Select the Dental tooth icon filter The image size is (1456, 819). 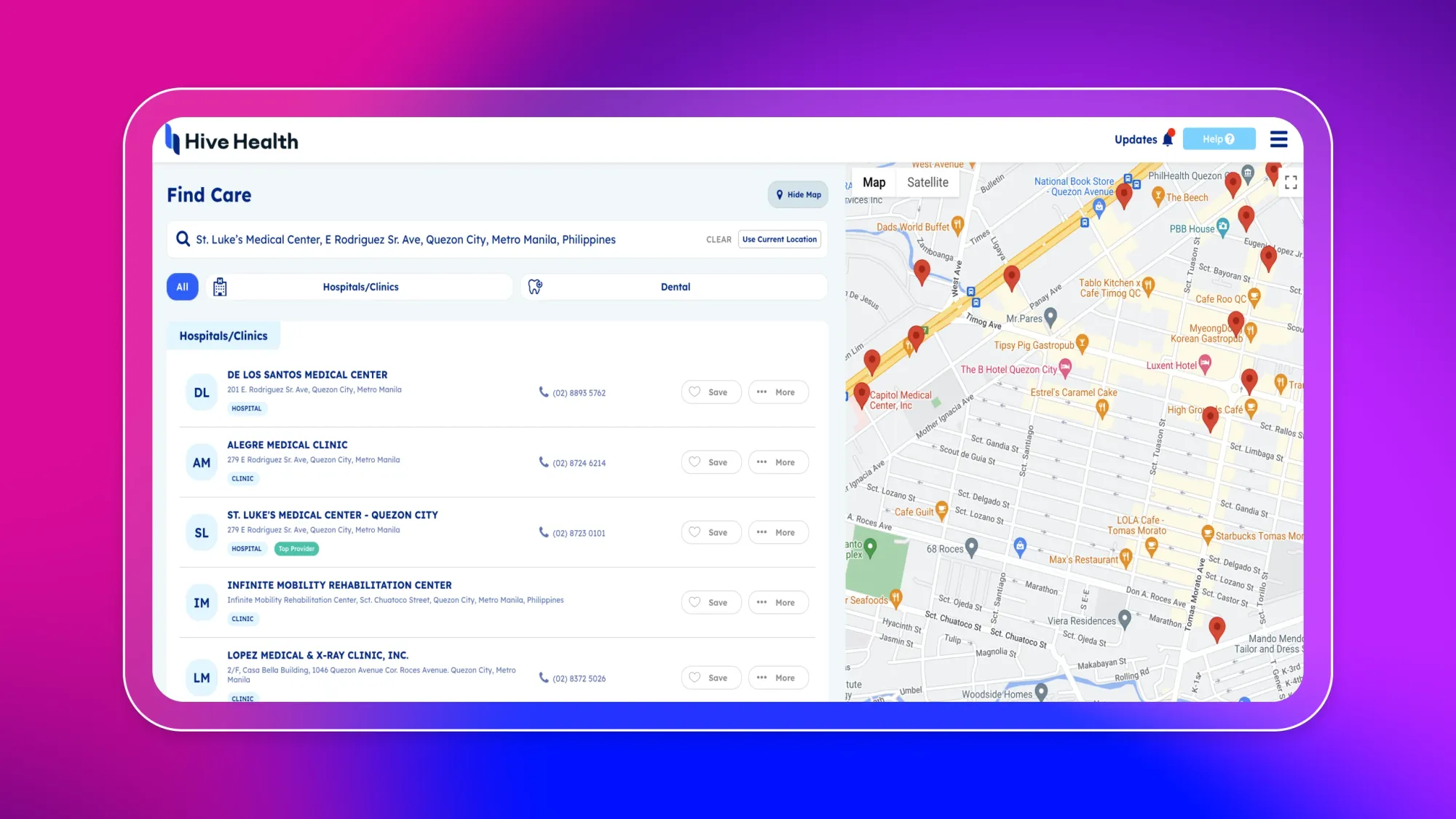click(x=536, y=286)
